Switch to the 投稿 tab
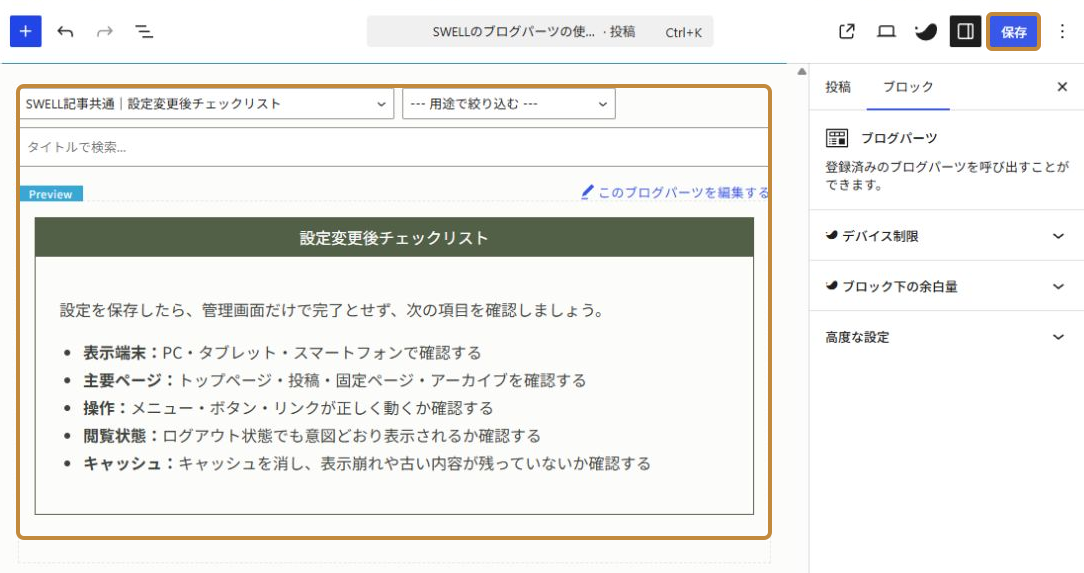 [838, 87]
